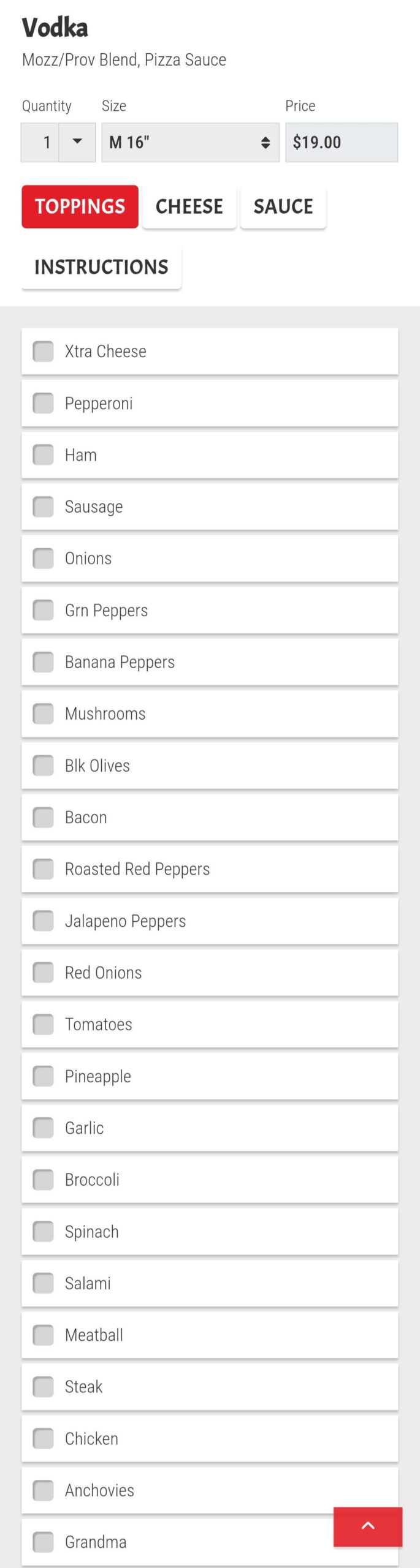Click the scroll-to-top arrow button
This screenshot has height=1568, width=420.
point(368,1526)
